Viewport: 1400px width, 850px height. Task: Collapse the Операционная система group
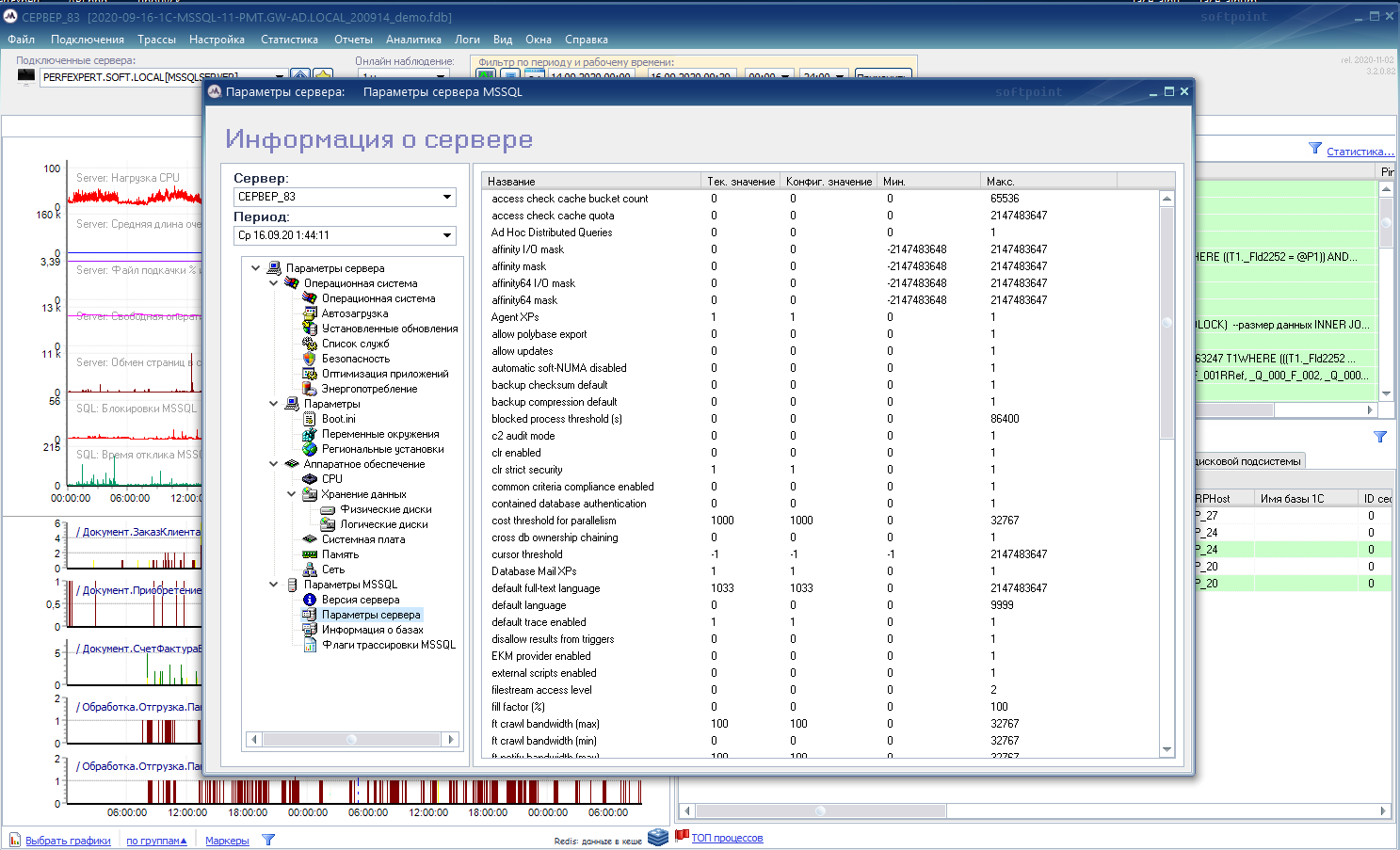point(274,283)
